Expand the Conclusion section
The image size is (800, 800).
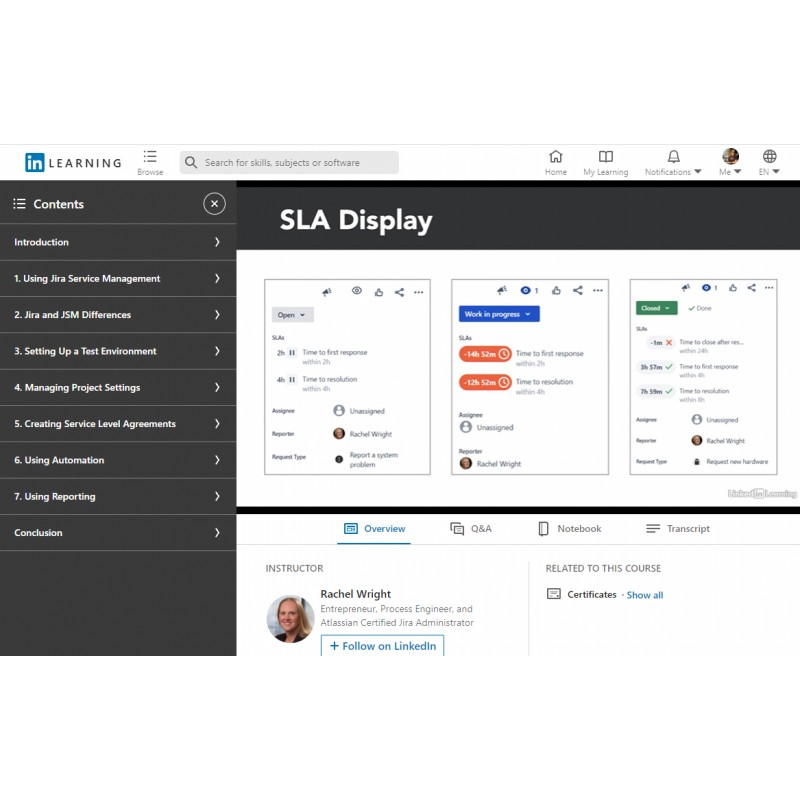point(118,532)
